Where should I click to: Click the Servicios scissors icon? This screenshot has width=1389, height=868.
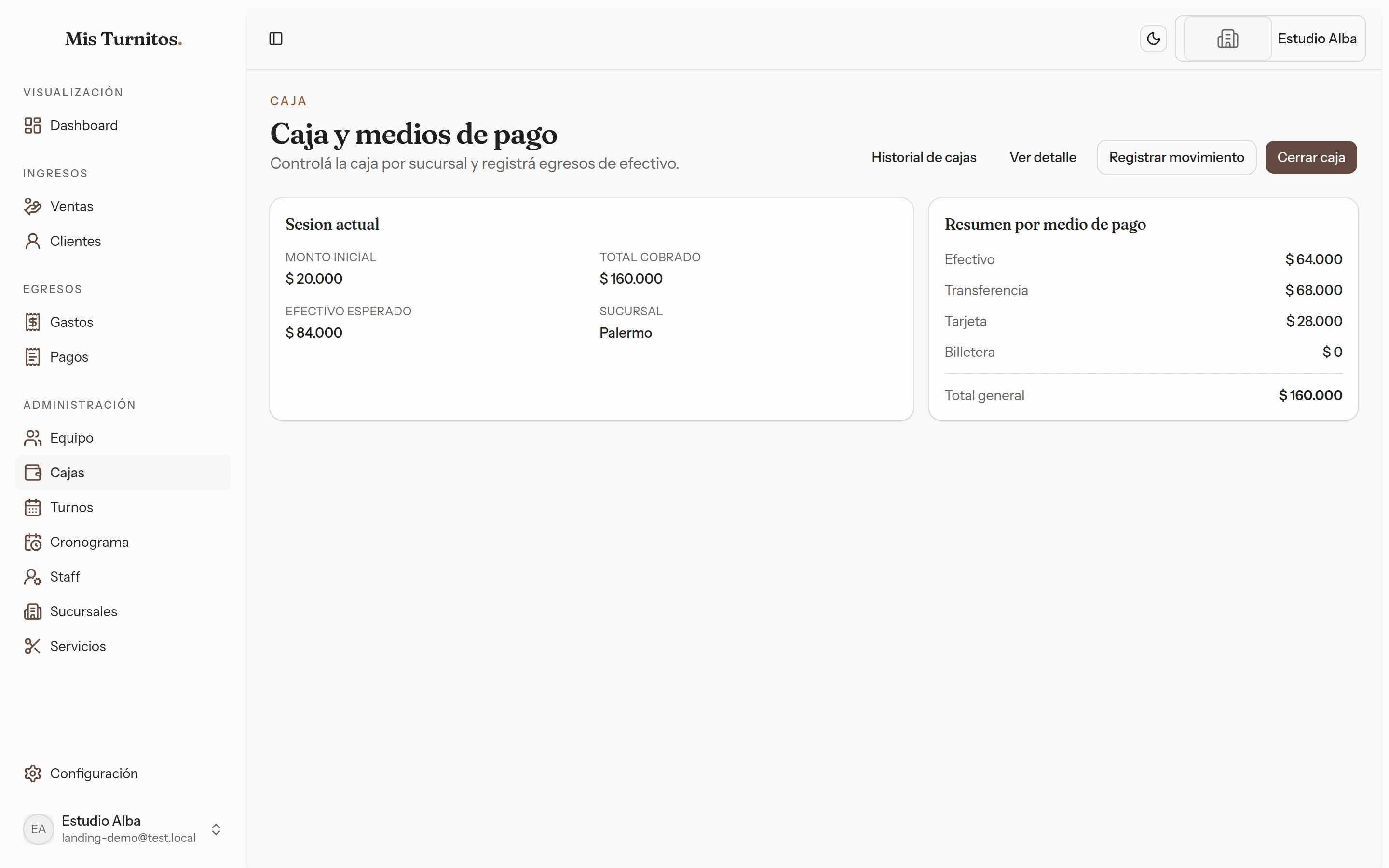click(x=33, y=646)
